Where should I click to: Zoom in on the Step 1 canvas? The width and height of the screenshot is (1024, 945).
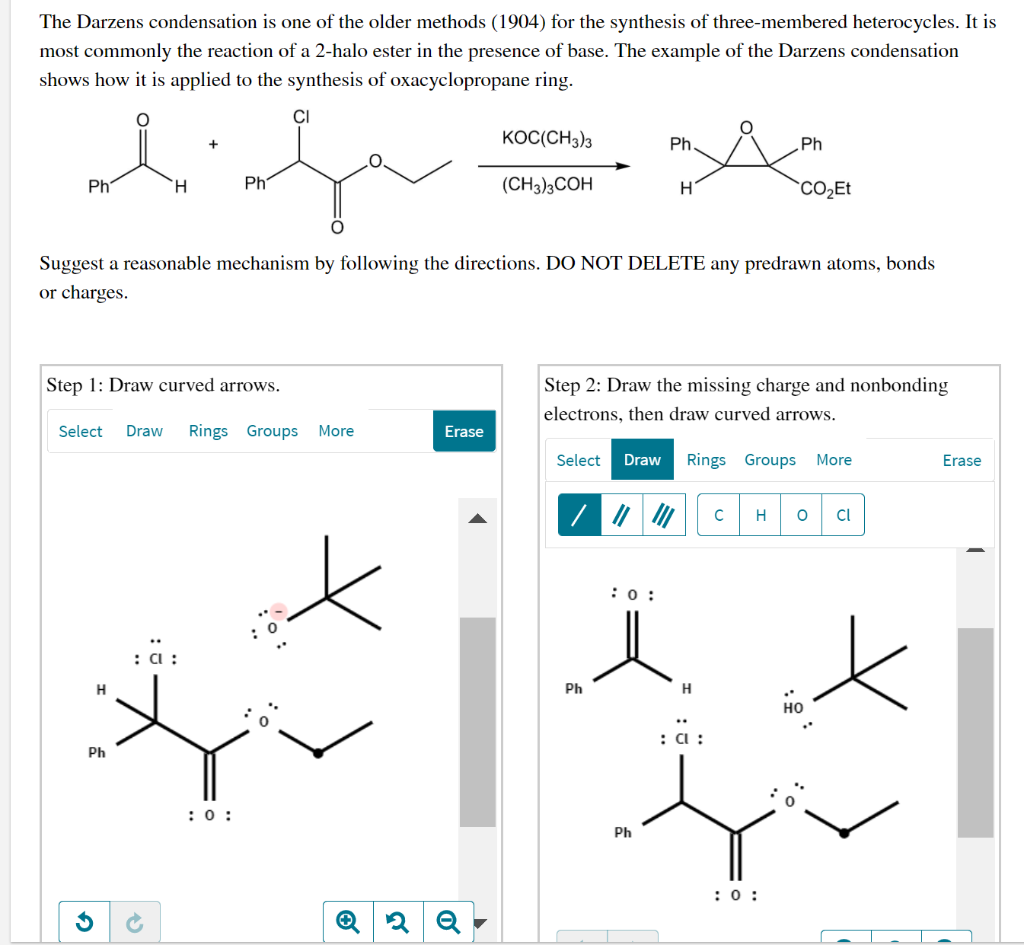click(x=348, y=921)
